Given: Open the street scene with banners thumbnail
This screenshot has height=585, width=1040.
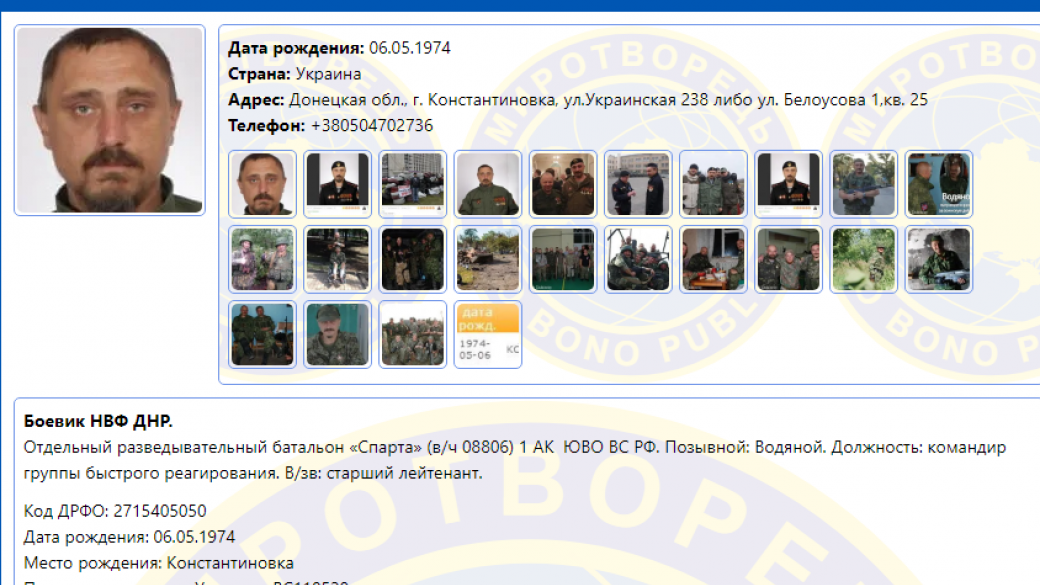Looking at the screenshot, I should point(413,184).
